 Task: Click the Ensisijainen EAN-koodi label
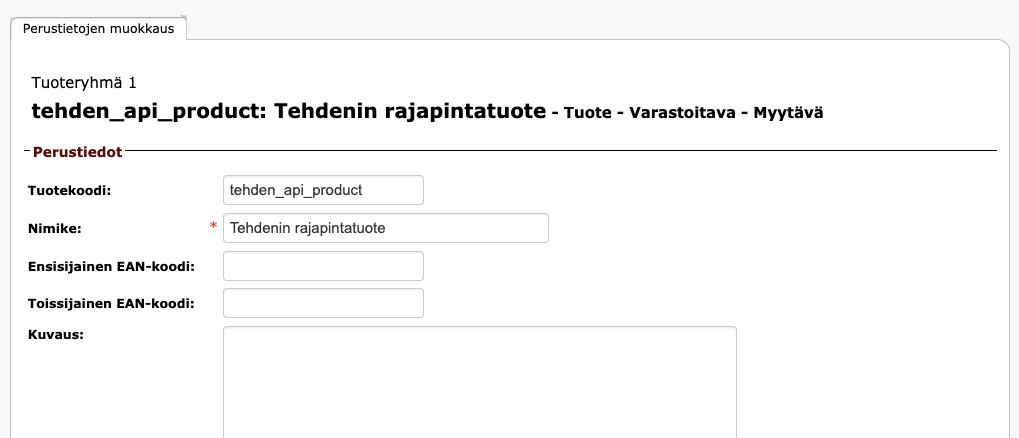tap(111, 266)
